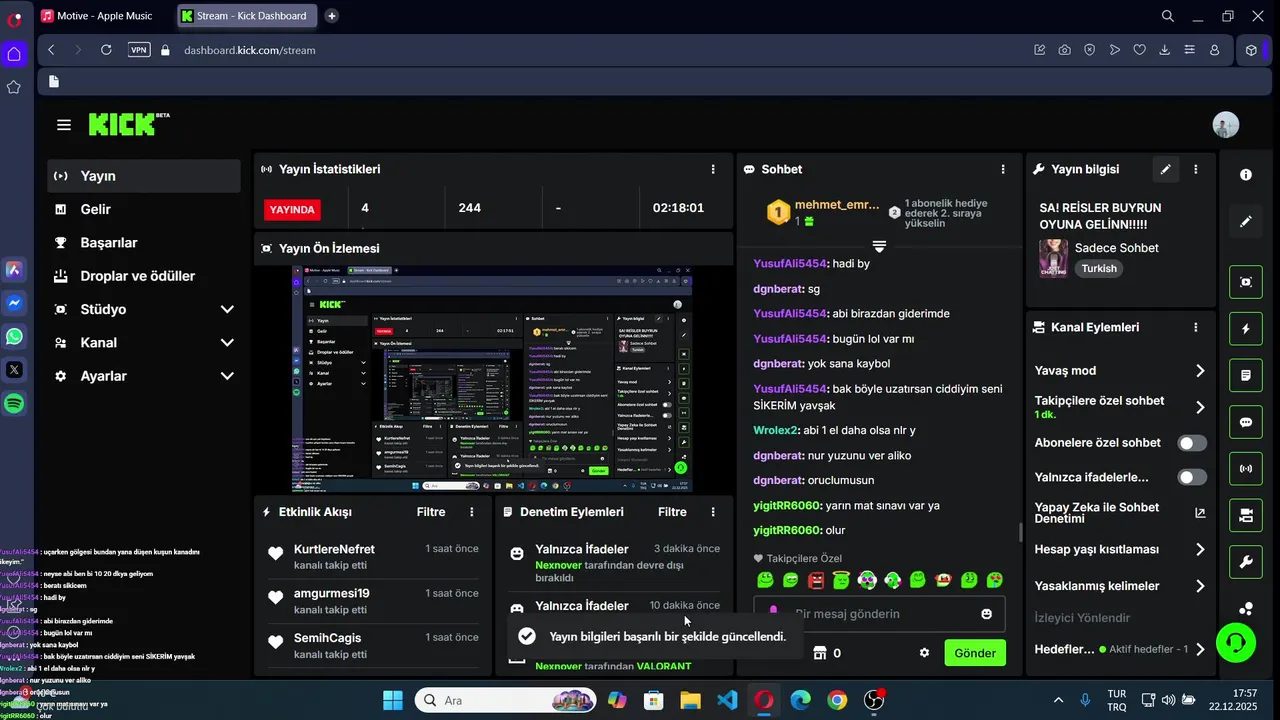This screenshot has height=720, width=1280.
Task: Open Hesap yaşı kısıtlaması arrow
Action: click(1200, 550)
